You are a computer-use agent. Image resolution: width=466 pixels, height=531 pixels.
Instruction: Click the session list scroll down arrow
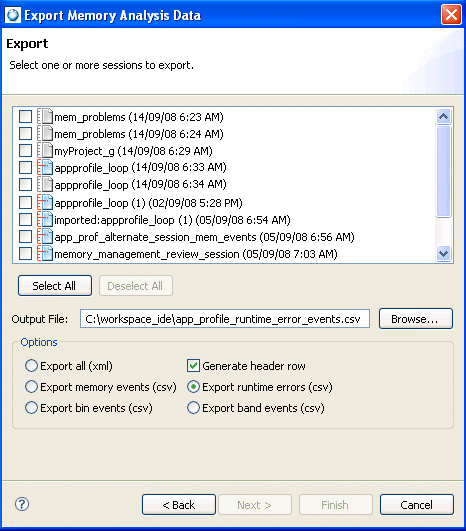[443, 253]
